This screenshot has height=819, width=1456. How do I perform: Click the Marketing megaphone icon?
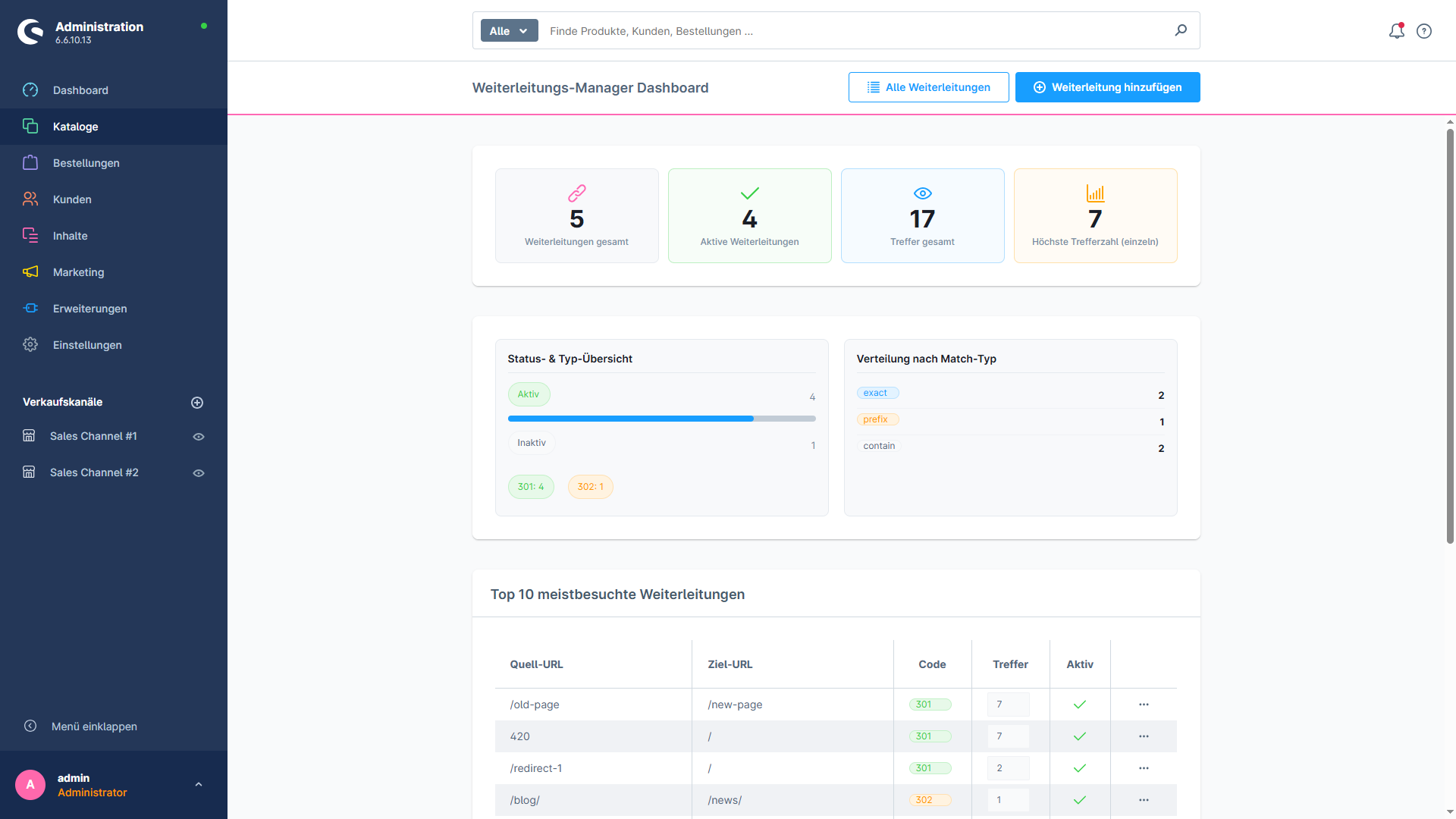[30, 272]
